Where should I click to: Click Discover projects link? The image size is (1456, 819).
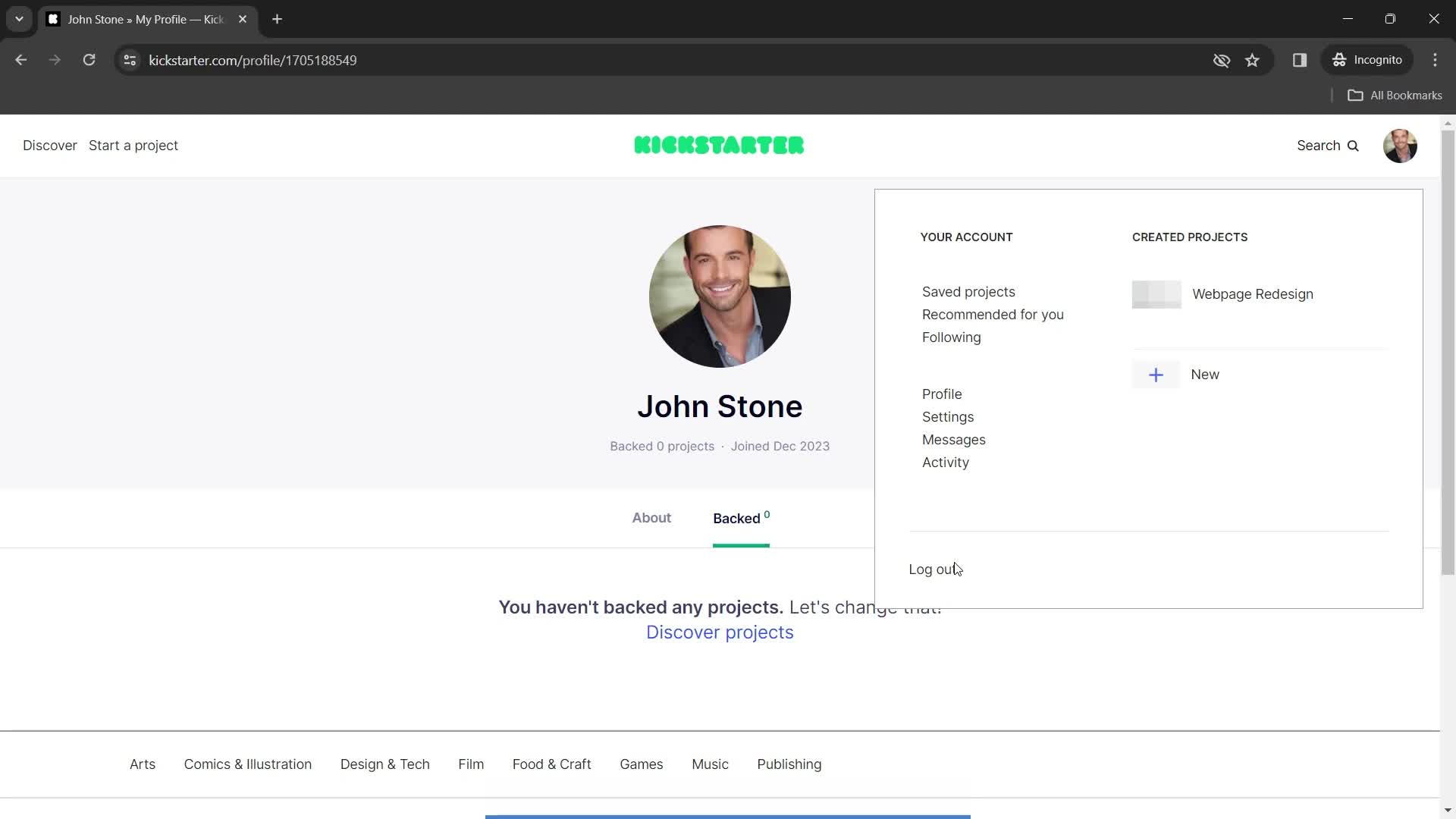pyautogui.click(x=720, y=632)
